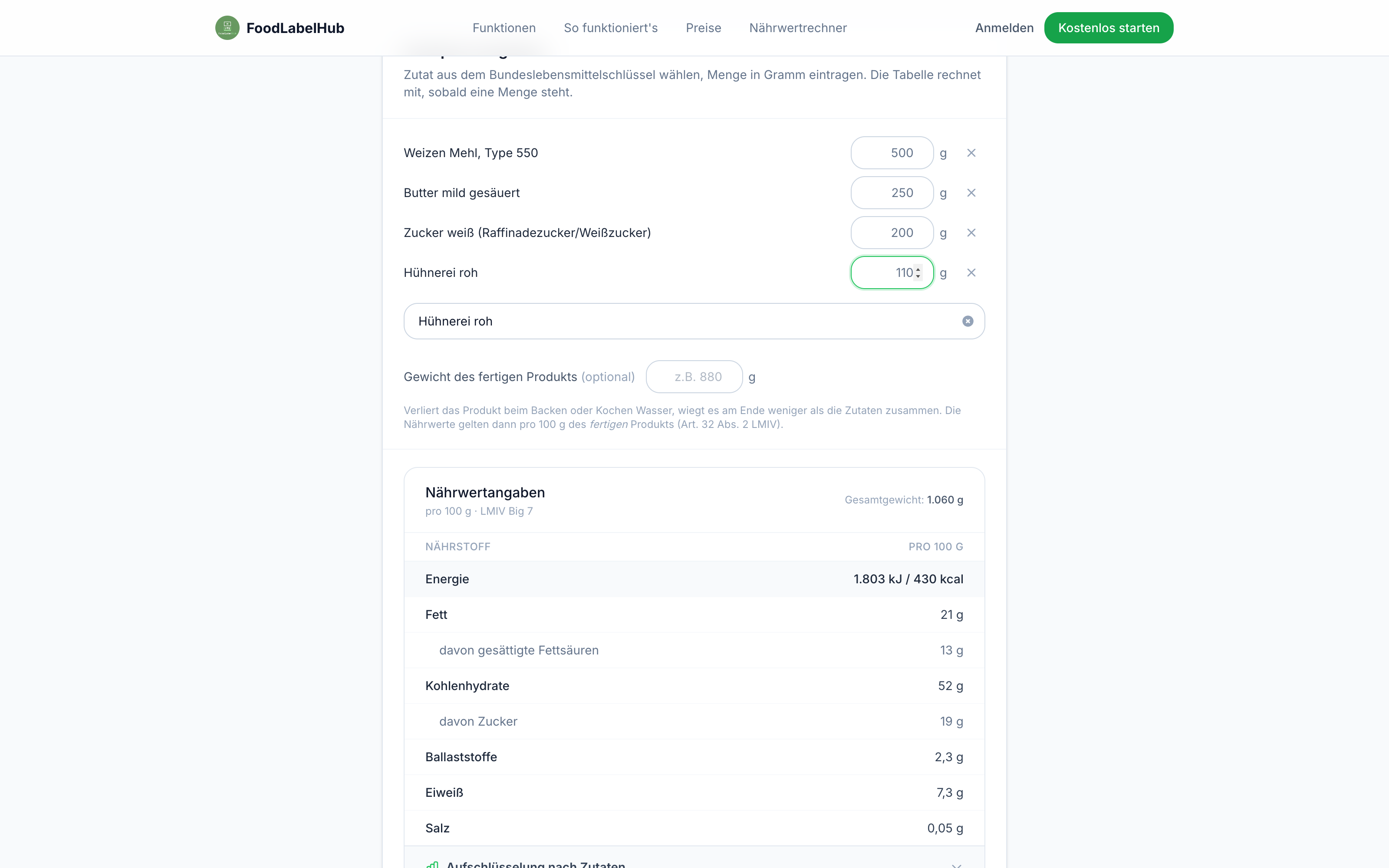
Task: Click the Zucker weiß (Raffinadezucker/Weißzucker) label
Action: point(527,233)
